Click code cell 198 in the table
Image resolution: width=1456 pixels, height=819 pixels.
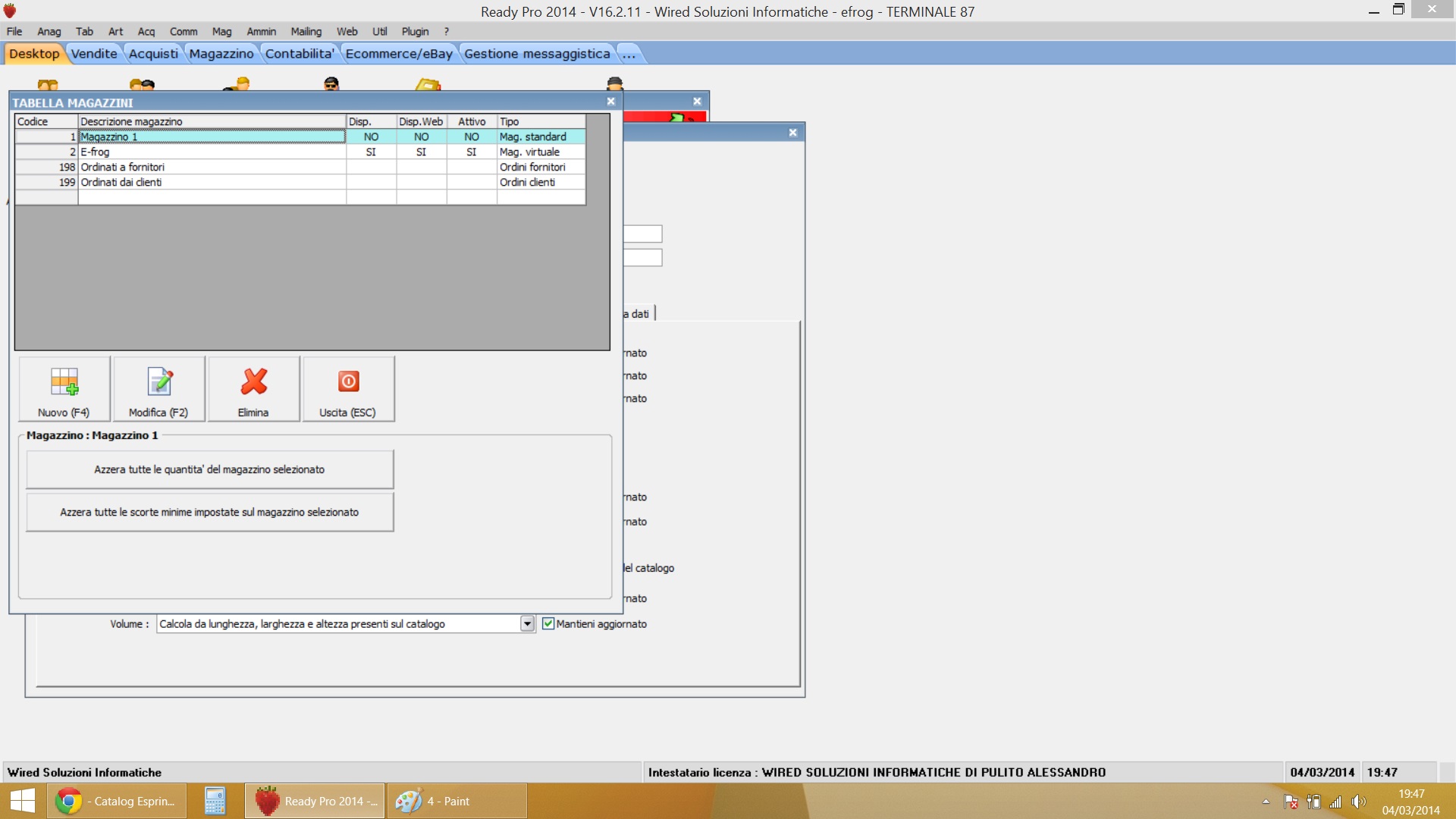tap(46, 167)
